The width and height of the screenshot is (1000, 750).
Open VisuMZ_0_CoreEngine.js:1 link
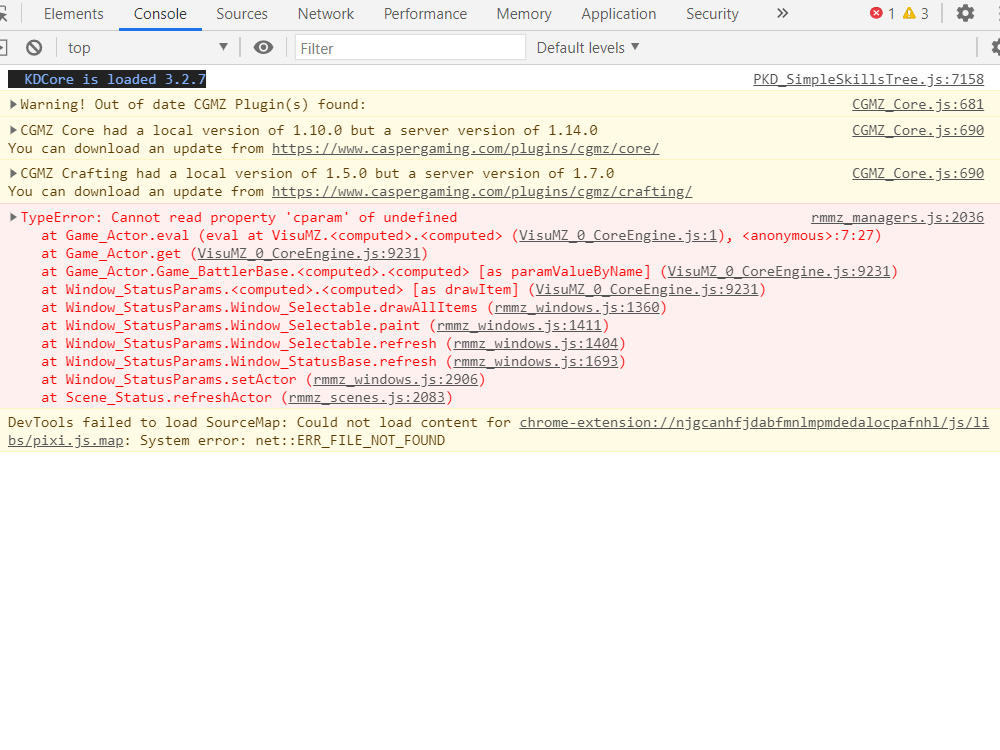pos(618,235)
